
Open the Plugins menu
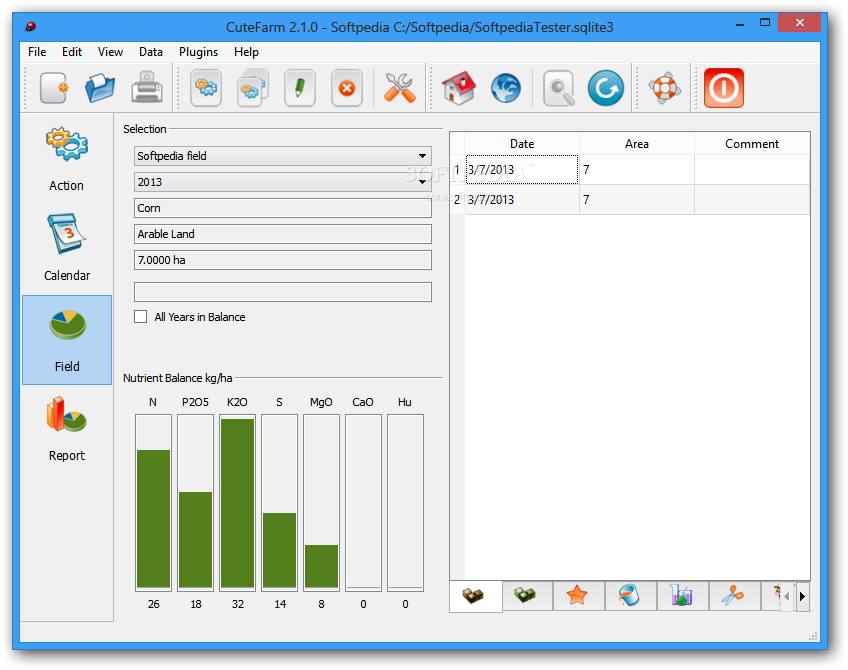198,52
